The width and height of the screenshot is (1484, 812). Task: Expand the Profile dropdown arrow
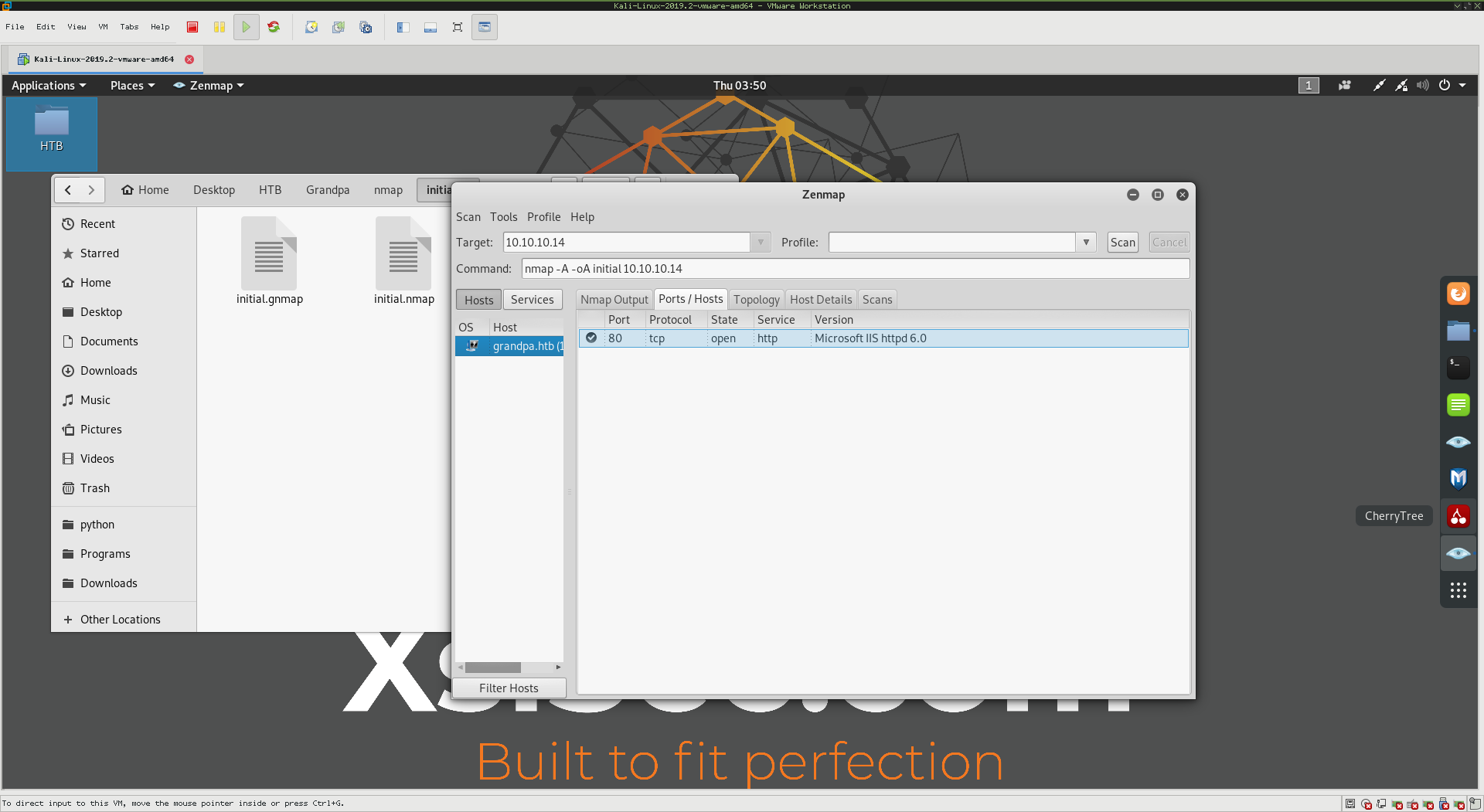1086,243
